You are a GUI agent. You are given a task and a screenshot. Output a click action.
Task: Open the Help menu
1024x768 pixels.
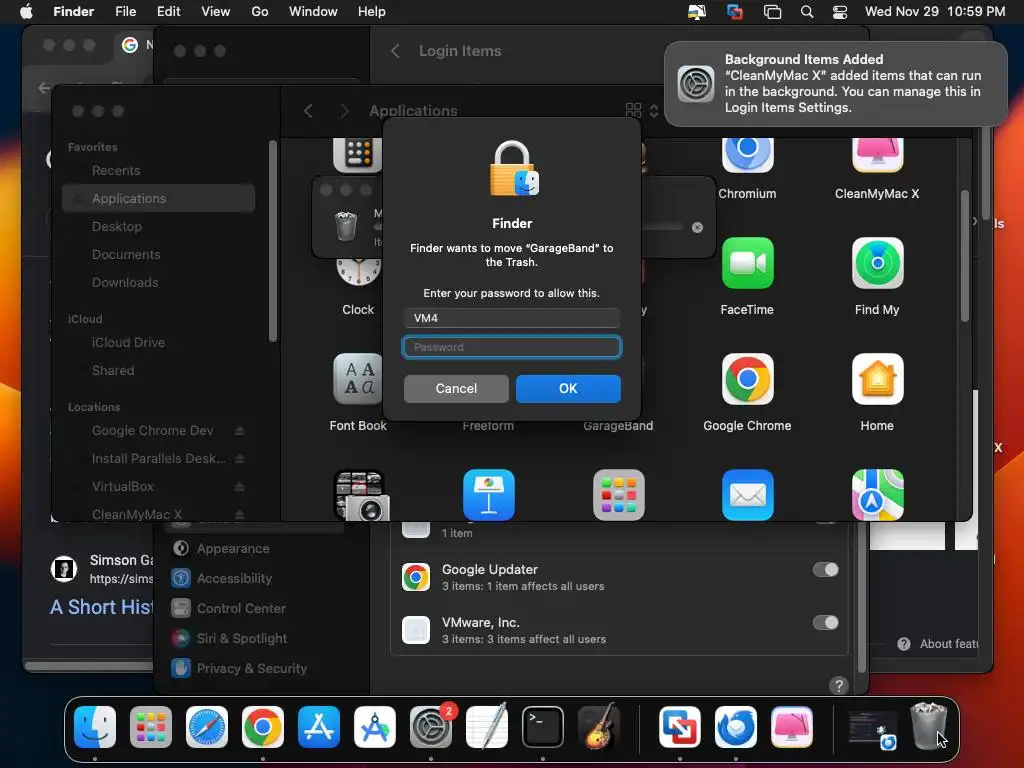[x=372, y=12]
